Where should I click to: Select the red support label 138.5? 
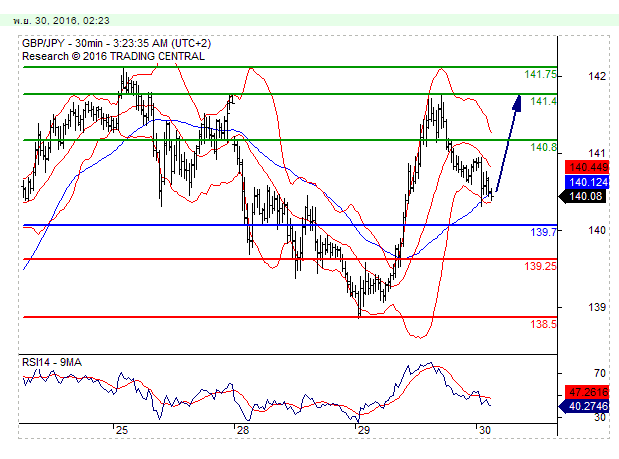544,324
